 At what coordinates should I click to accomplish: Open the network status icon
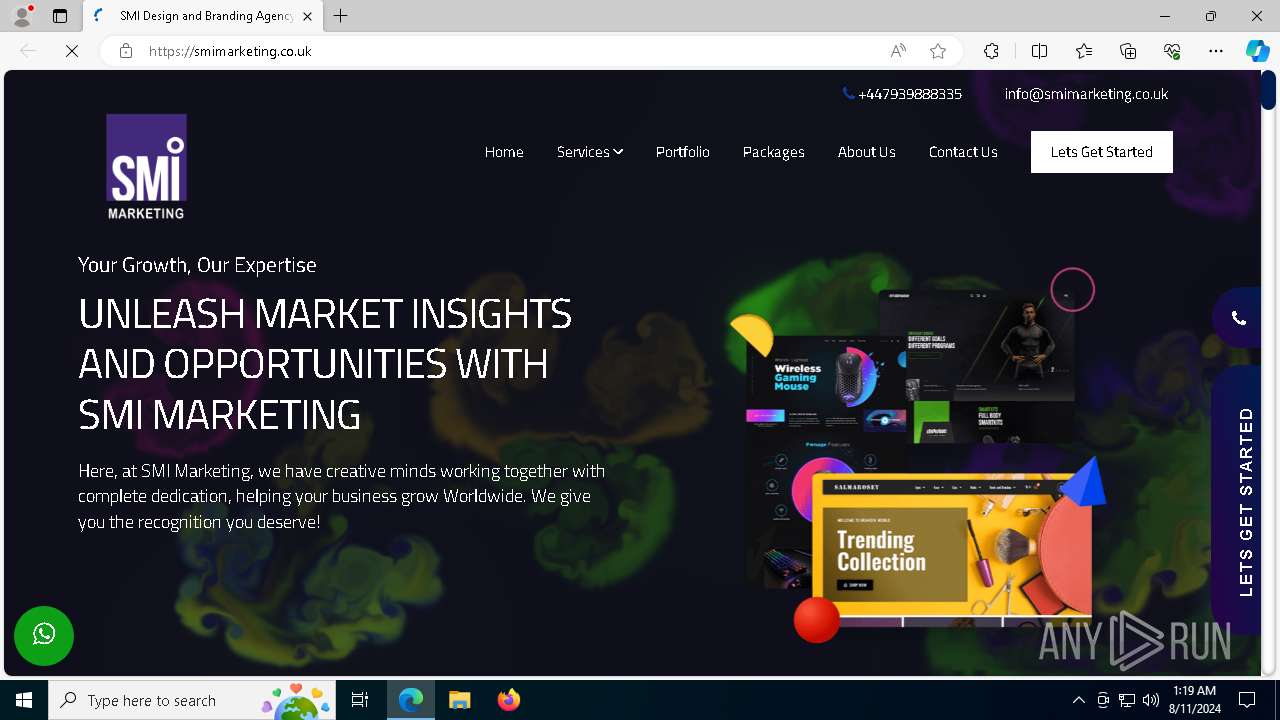click(x=1127, y=700)
